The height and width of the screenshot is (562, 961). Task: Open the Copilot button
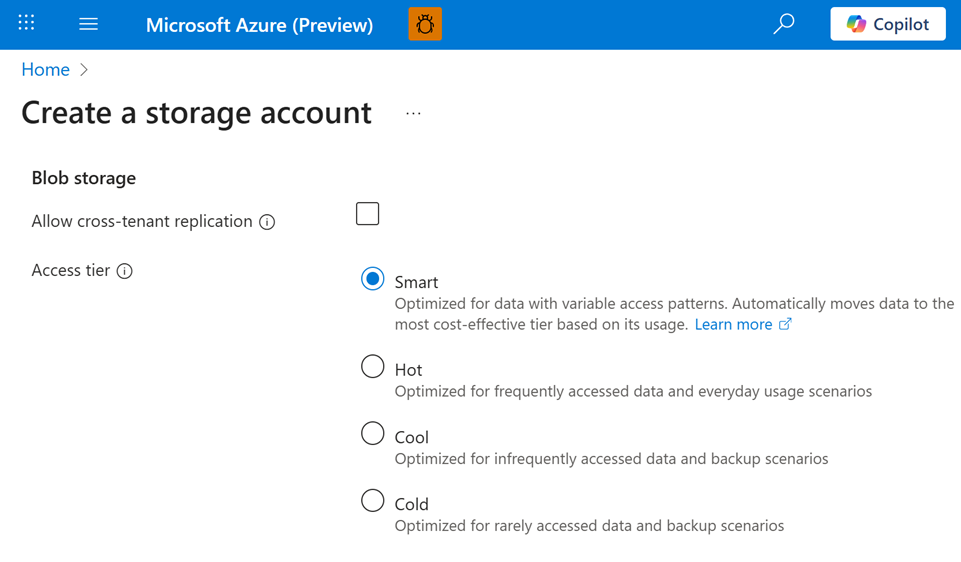(x=887, y=24)
